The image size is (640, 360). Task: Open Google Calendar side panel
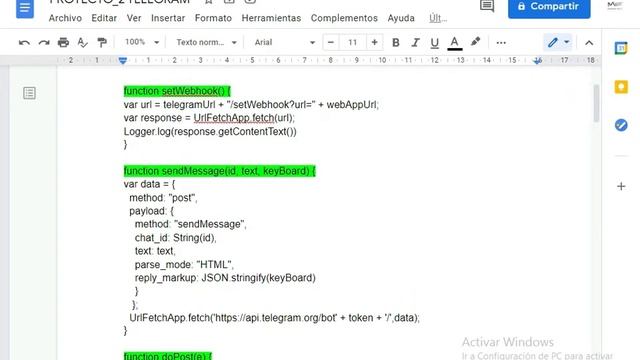[621, 48]
